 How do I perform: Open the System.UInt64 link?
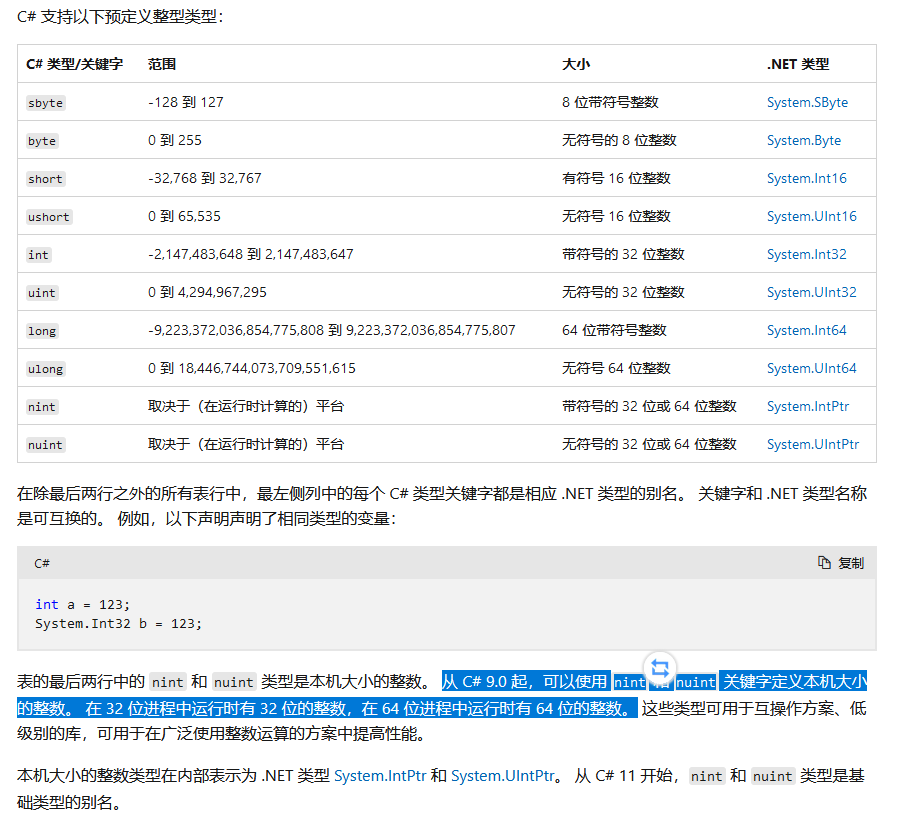(812, 368)
